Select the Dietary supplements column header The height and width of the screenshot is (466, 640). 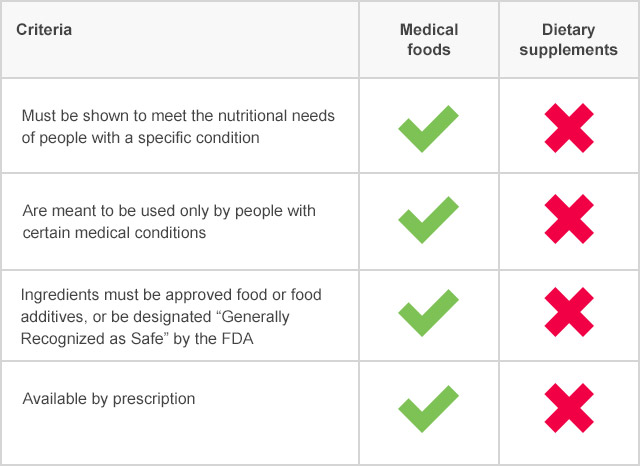click(569, 40)
